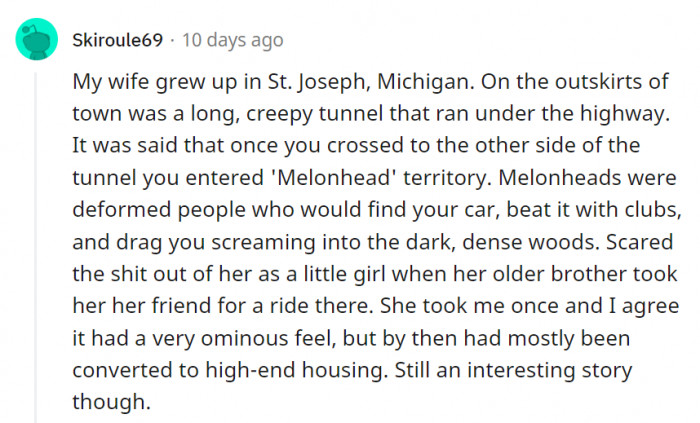The image size is (700, 423).
Task: Collapse the comment using the vertical thread line
Action: [36, 248]
